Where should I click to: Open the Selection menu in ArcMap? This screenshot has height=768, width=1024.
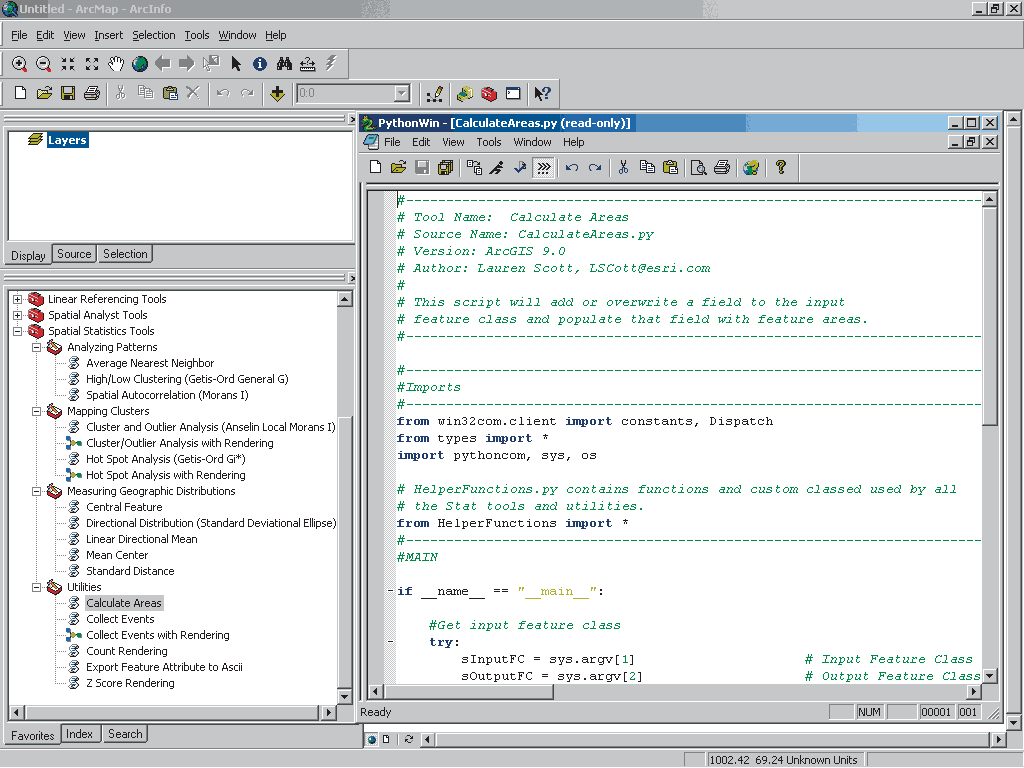coord(154,35)
